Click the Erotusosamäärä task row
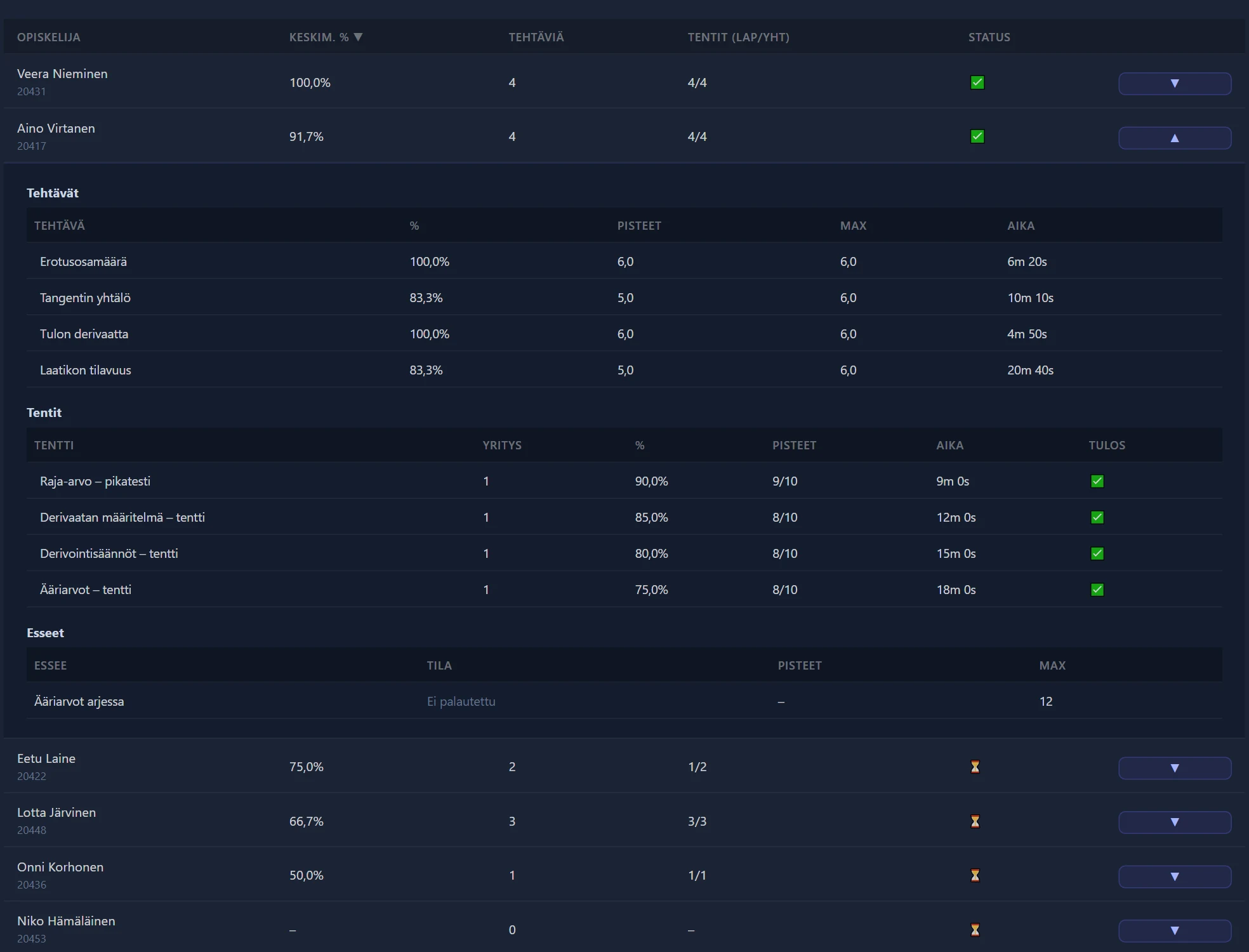The width and height of the screenshot is (1249, 952). coord(624,261)
